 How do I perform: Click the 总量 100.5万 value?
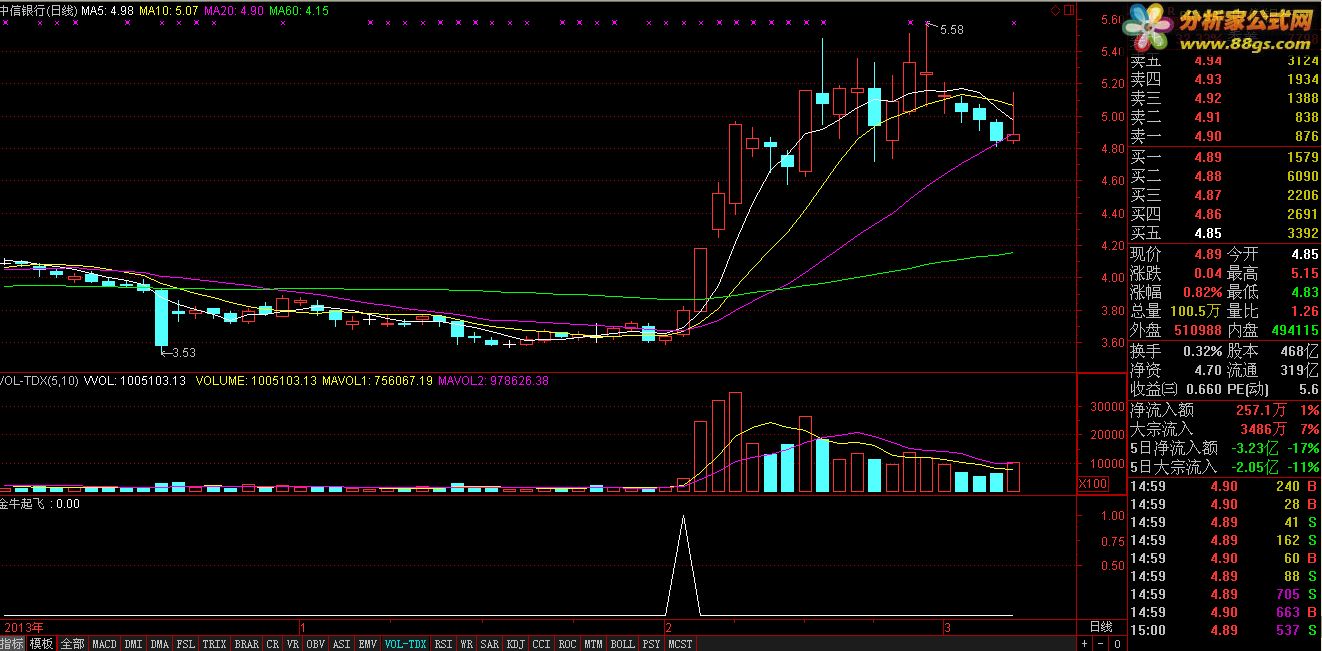coord(1196,311)
